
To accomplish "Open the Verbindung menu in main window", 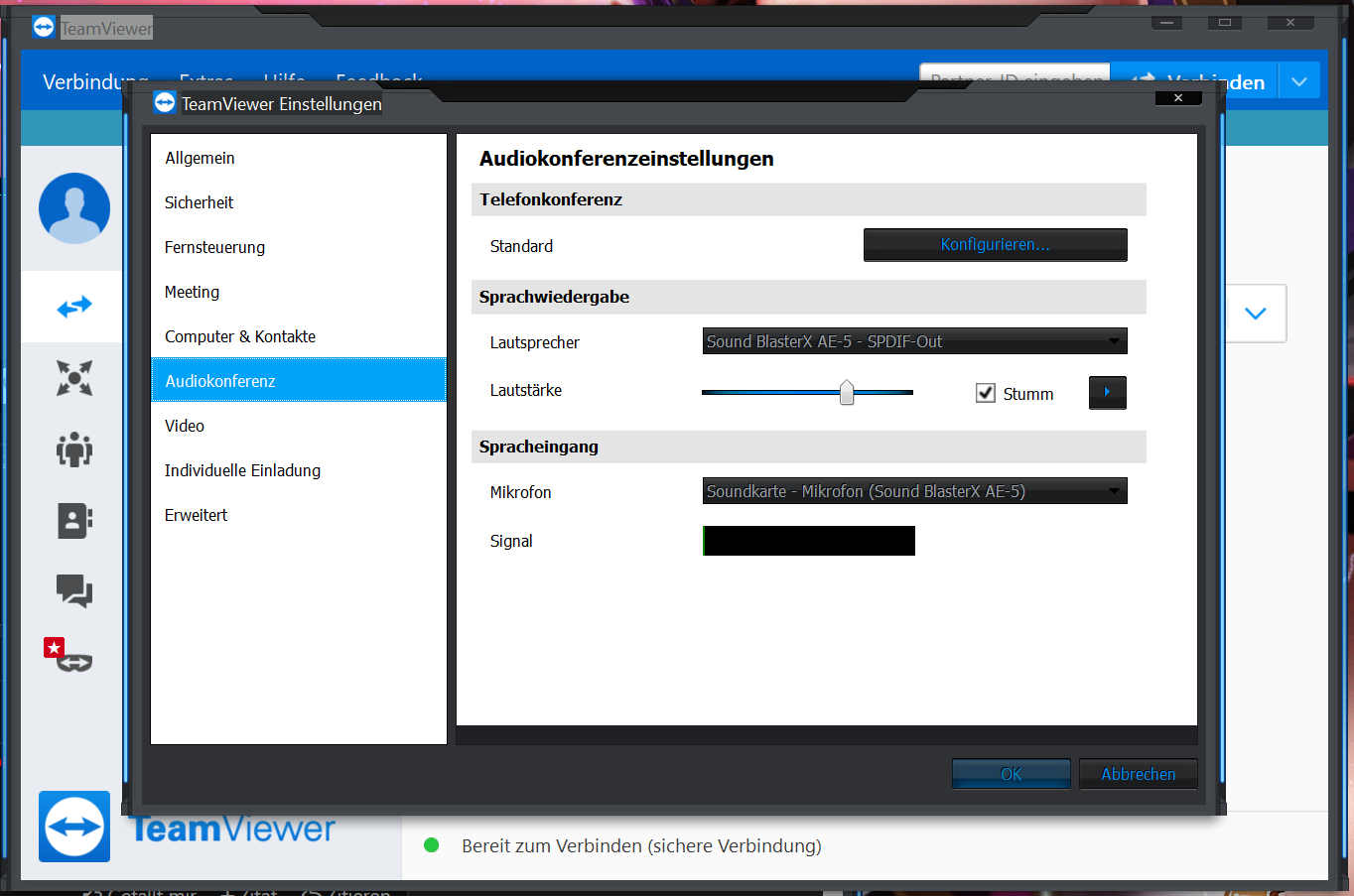I will point(95,82).
